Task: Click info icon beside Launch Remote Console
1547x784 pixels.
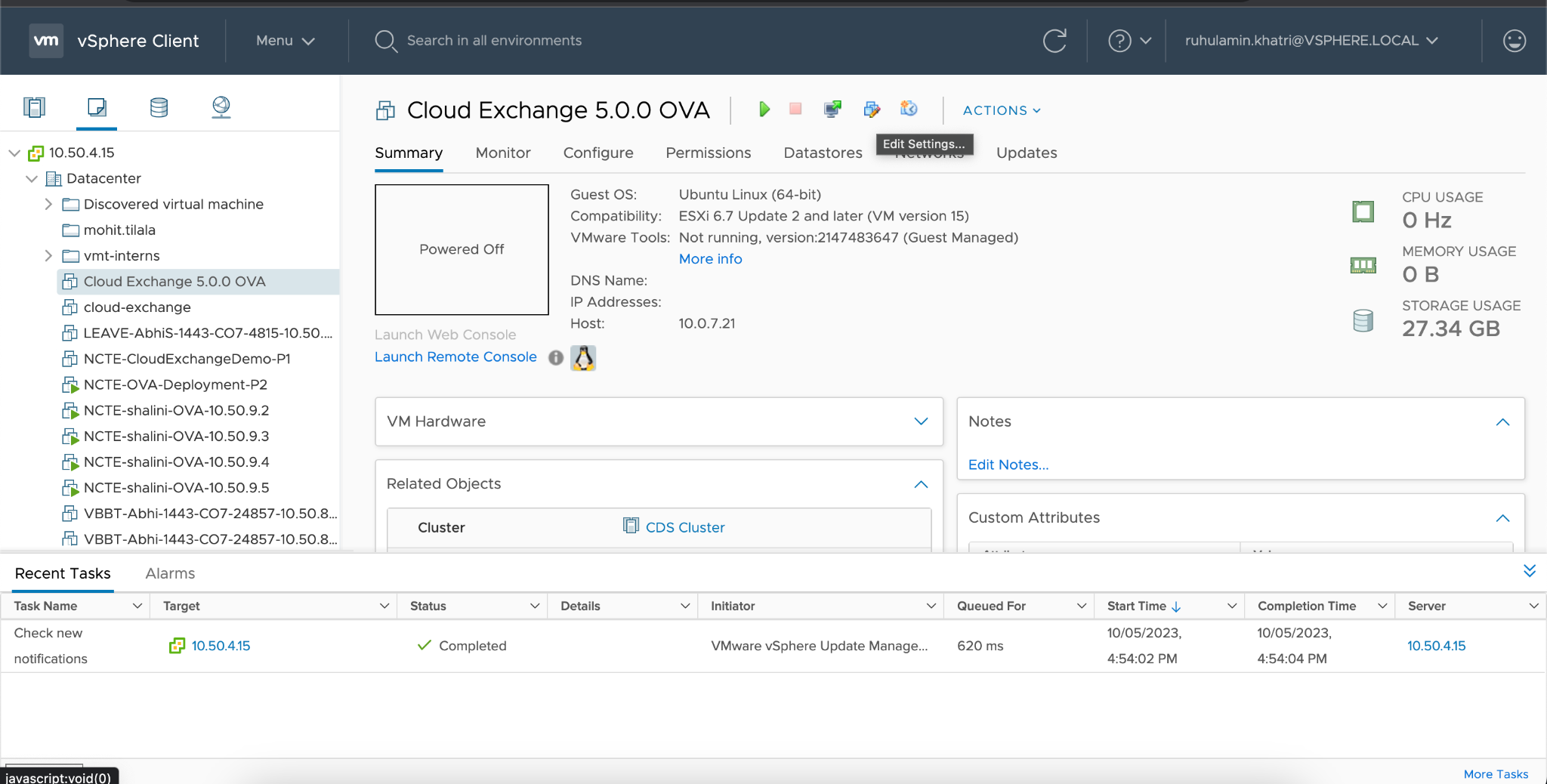Action: [x=556, y=358]
